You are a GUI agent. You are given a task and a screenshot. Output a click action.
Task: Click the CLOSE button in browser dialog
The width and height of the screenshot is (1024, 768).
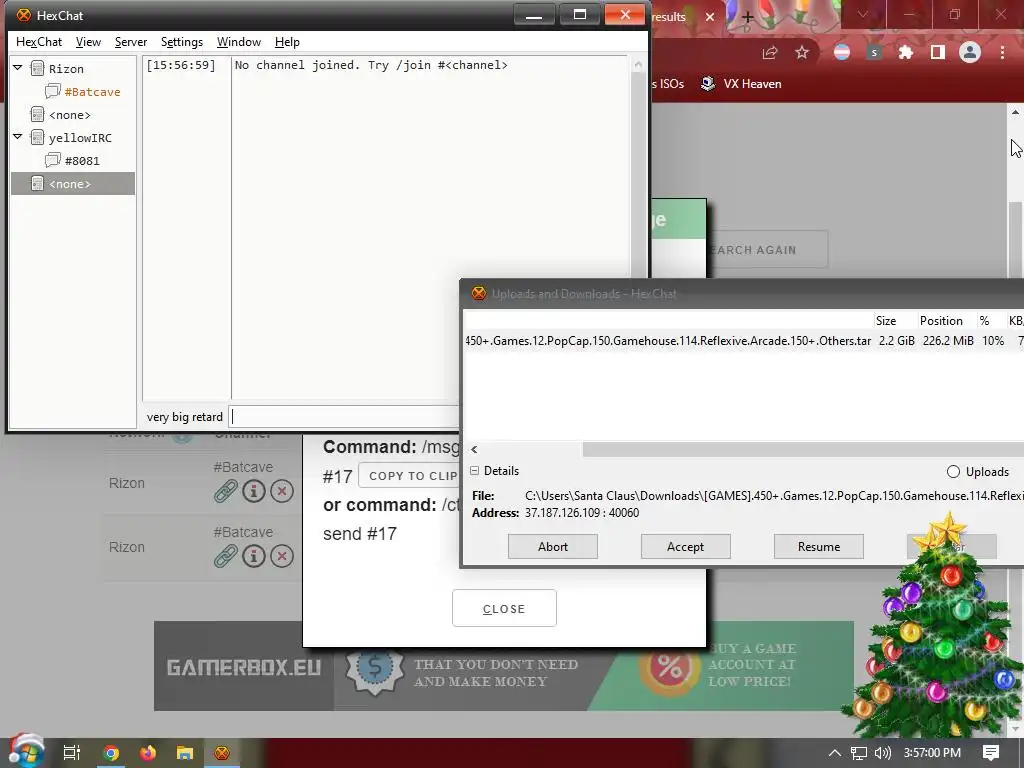[504, 609]
